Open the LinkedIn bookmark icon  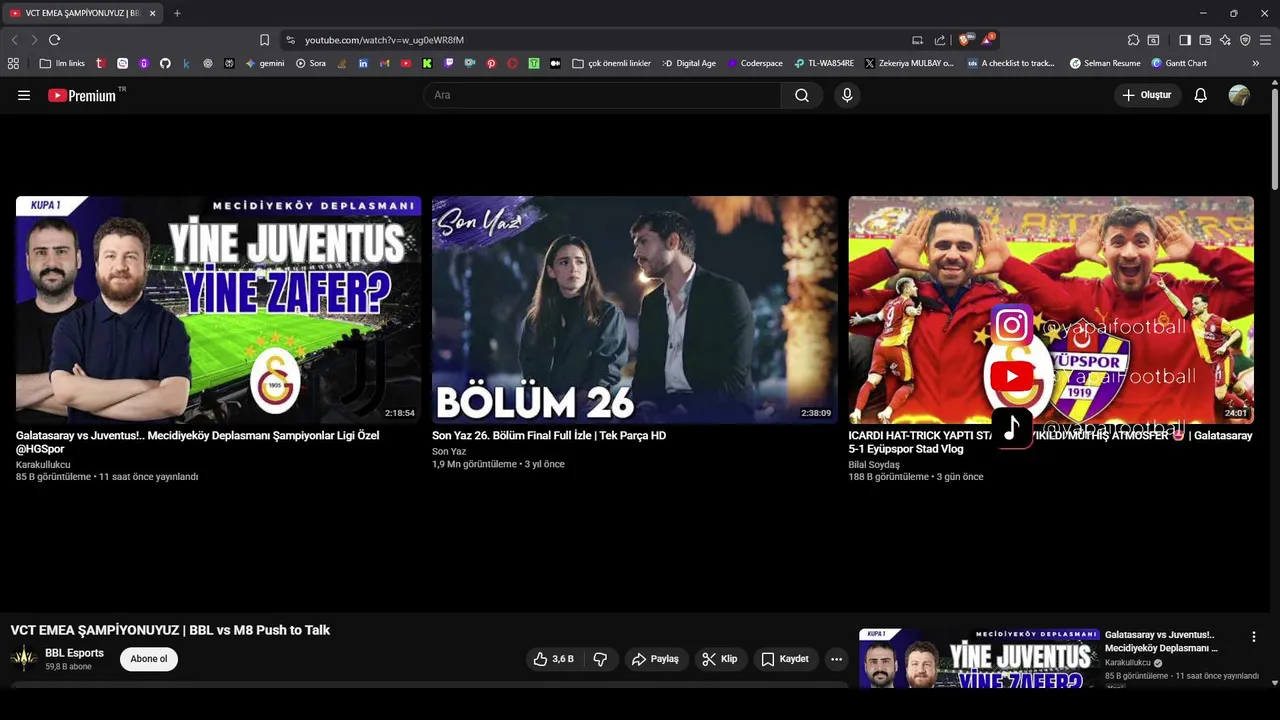(x=363, y=63)
